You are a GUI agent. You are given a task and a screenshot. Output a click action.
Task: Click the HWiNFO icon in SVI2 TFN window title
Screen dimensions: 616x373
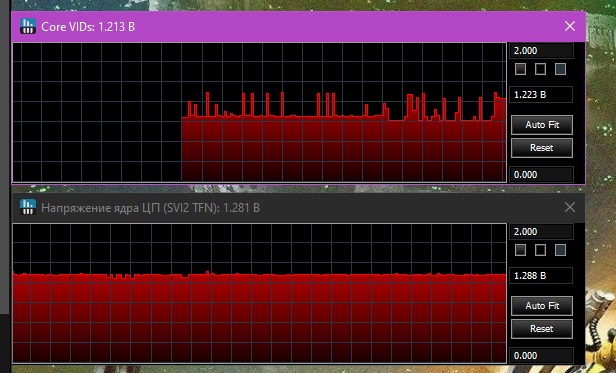28,207
